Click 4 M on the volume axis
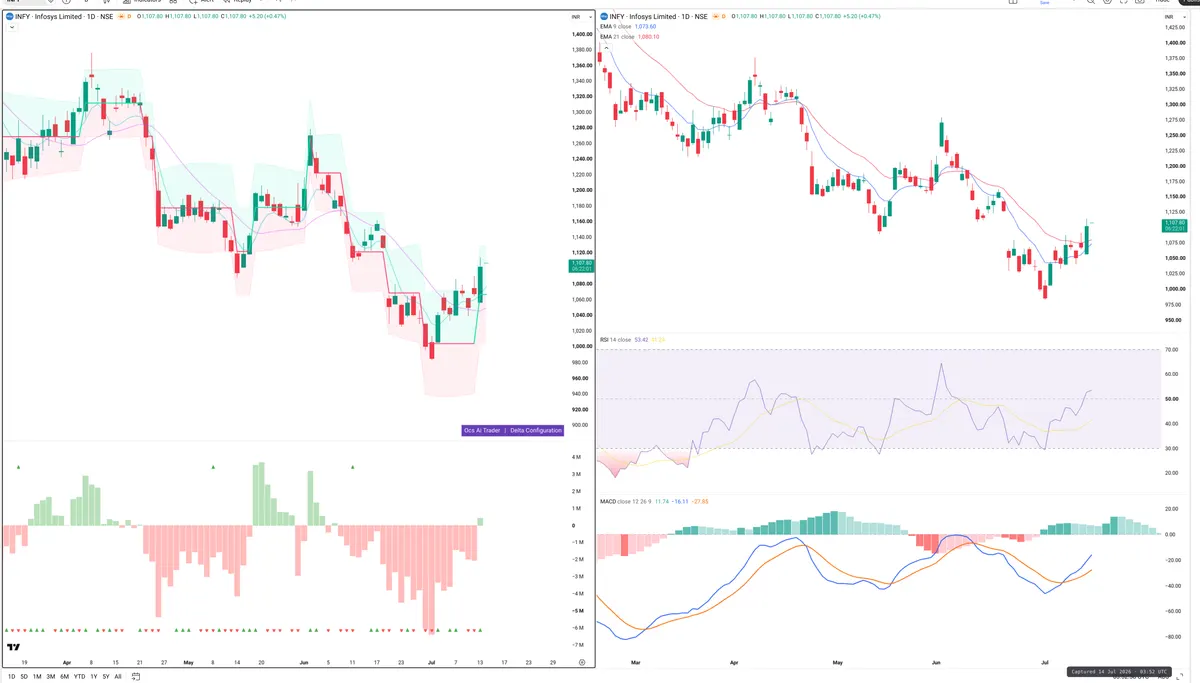1200x683 pixels. [577, 457]
